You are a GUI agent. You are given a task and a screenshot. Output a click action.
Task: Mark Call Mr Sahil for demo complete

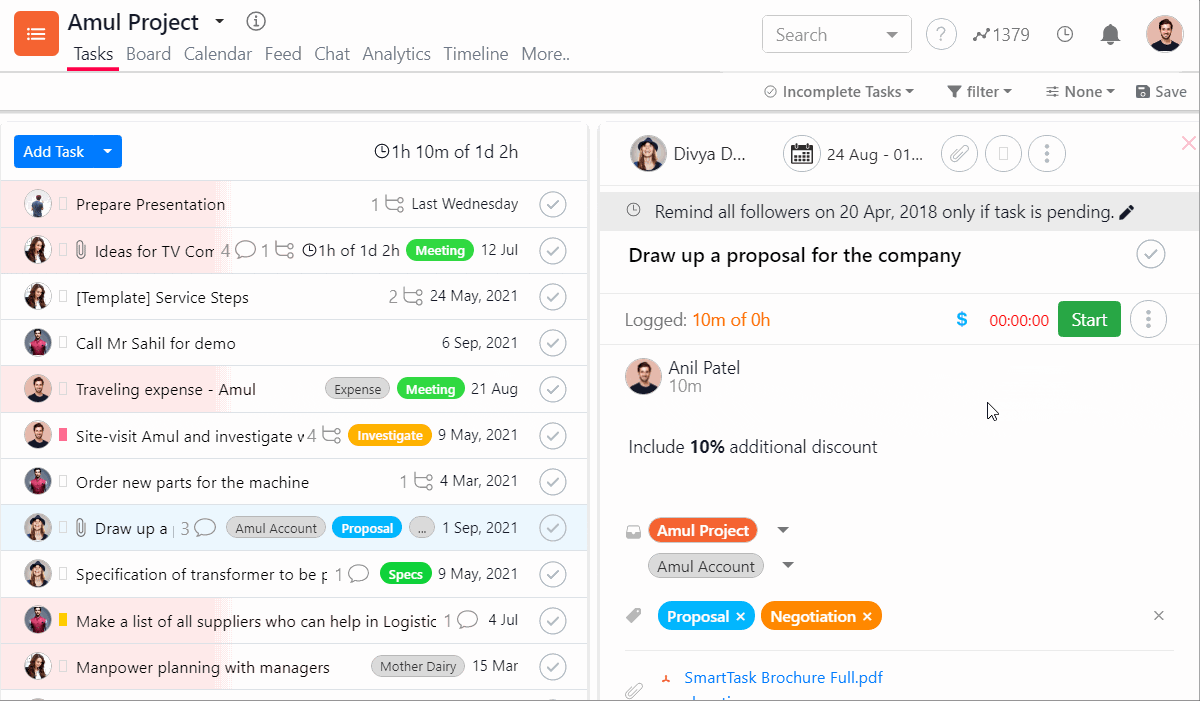(552, 343)
